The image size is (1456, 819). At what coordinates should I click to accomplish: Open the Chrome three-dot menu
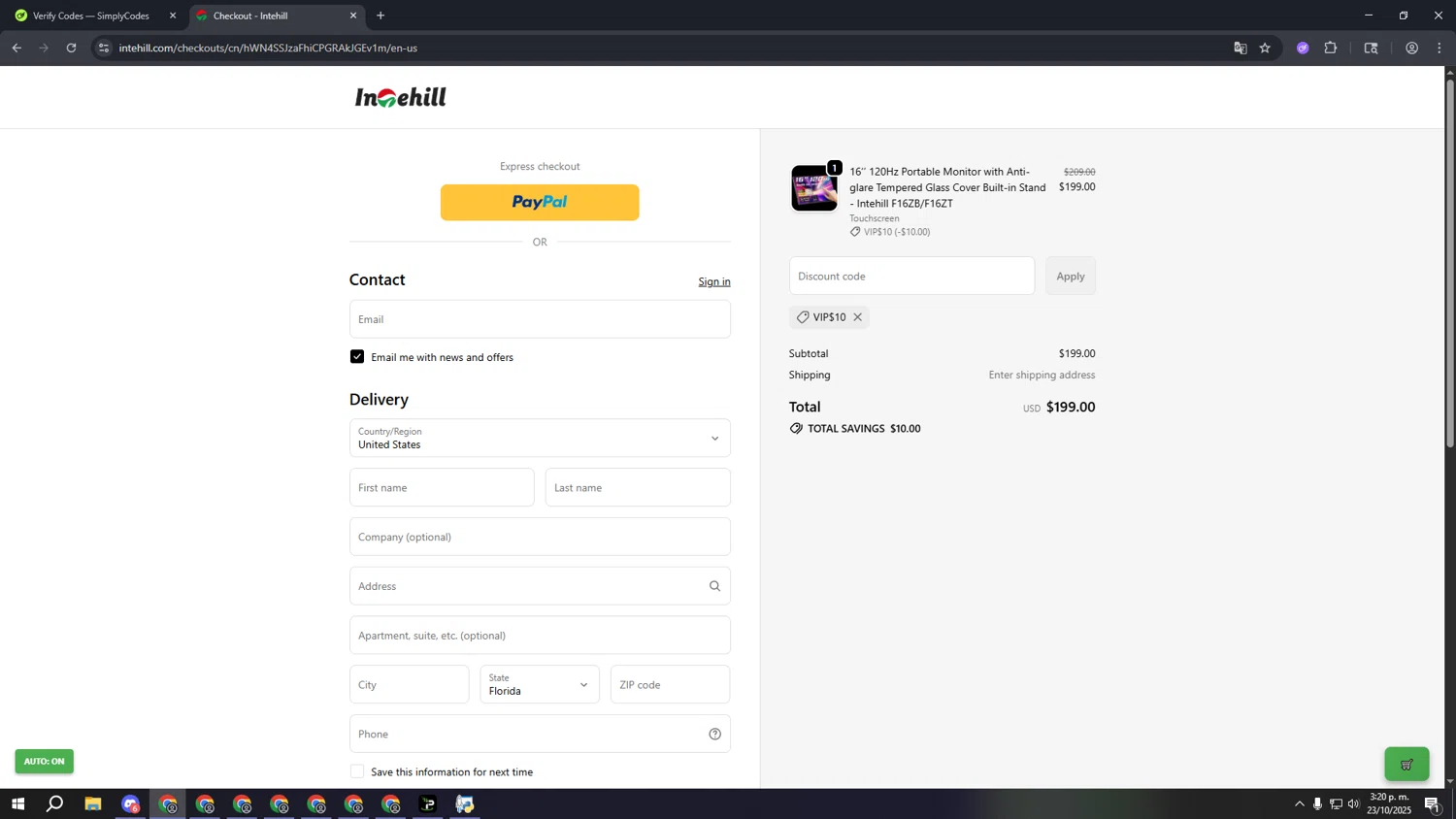pos(1439,48)
